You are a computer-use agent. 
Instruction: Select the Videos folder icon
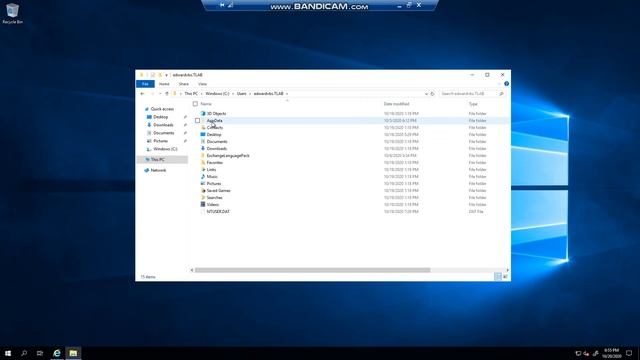tap(203, 204)
